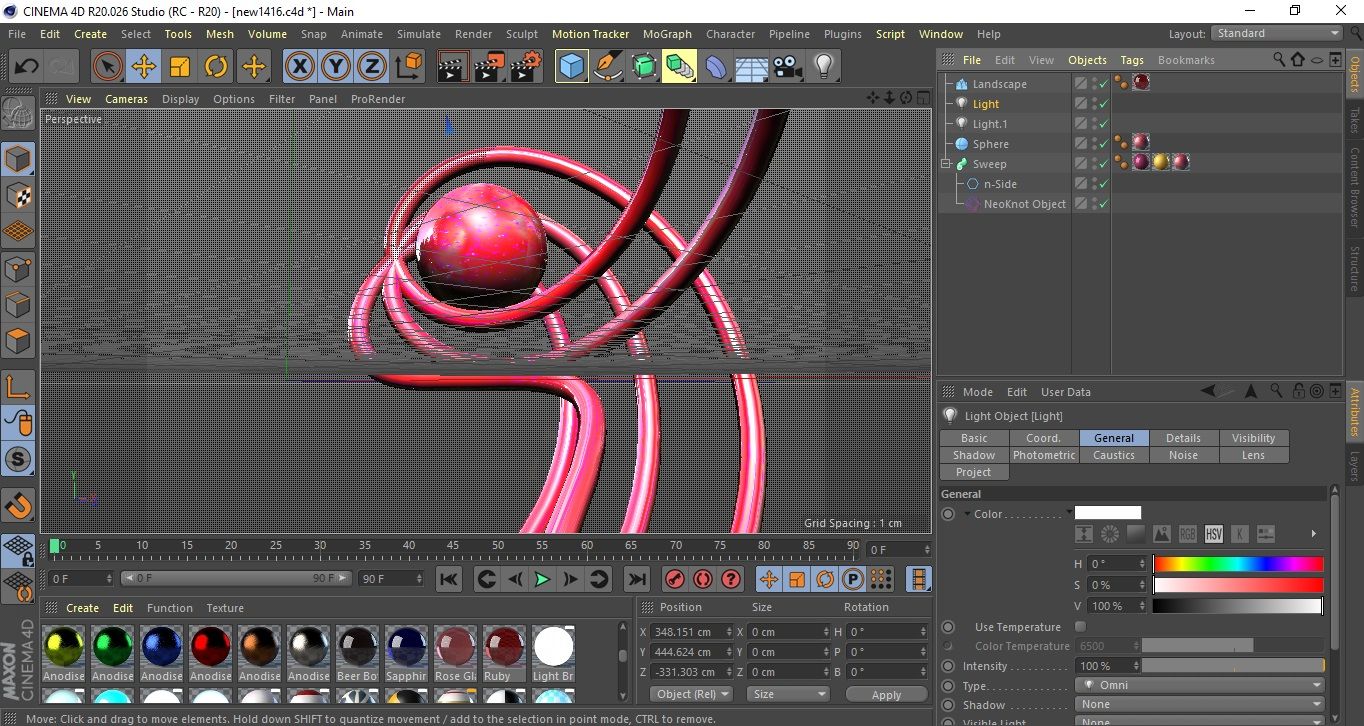Image resolution: width=1364 pixels, height=726 pixels.
Task: Enable the Use Temperature checkbox
Action: click(1080, 627)
